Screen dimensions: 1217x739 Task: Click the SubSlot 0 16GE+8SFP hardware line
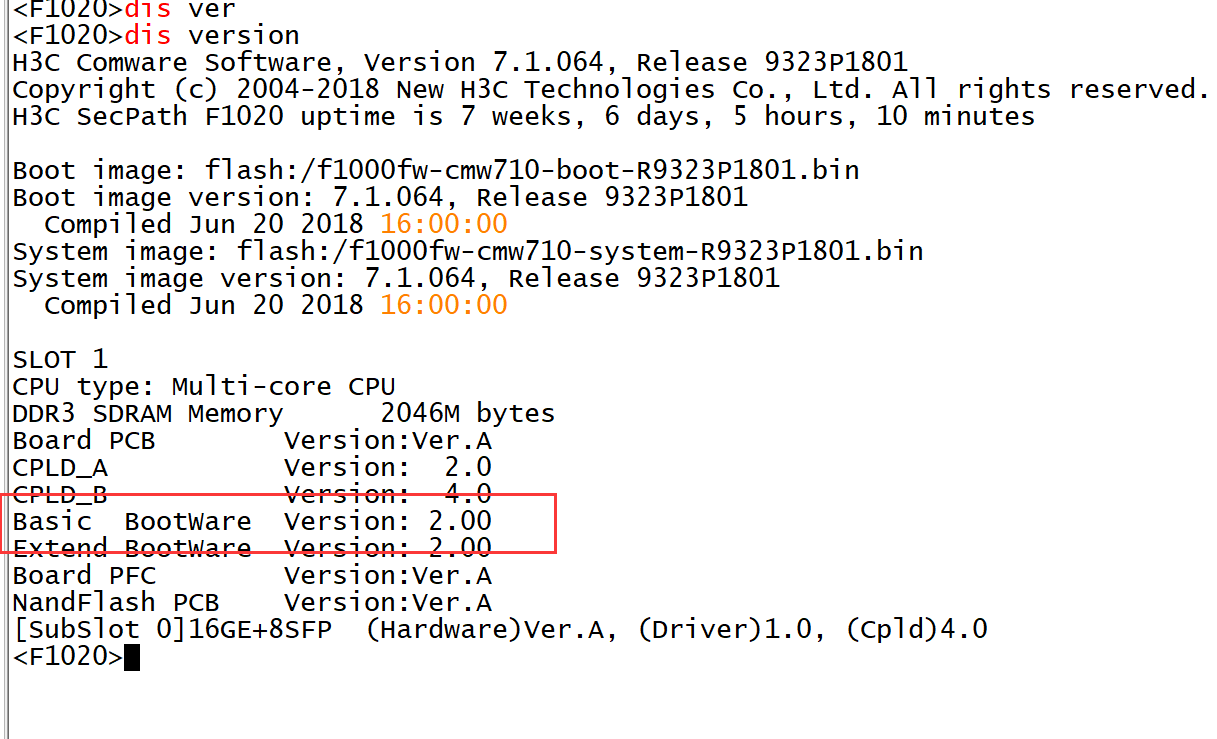(500, 630)
